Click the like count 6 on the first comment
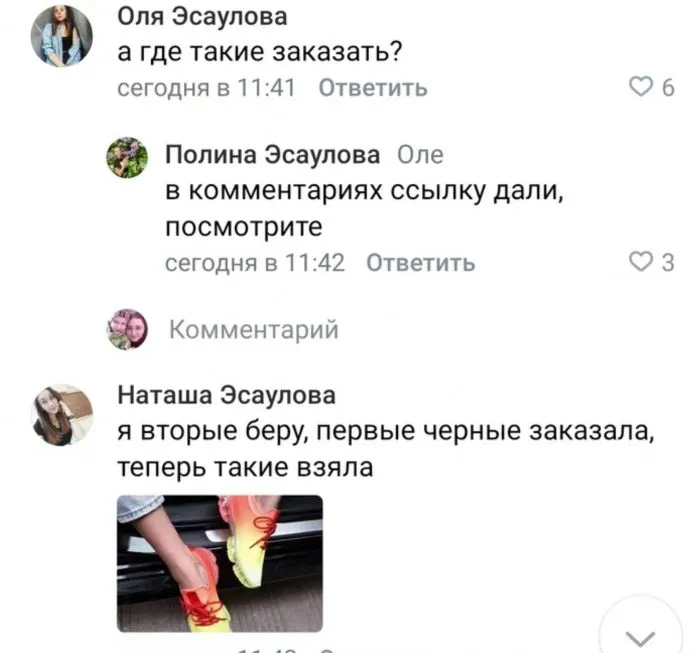The image size is (700, 653). [x=668, y=87]
